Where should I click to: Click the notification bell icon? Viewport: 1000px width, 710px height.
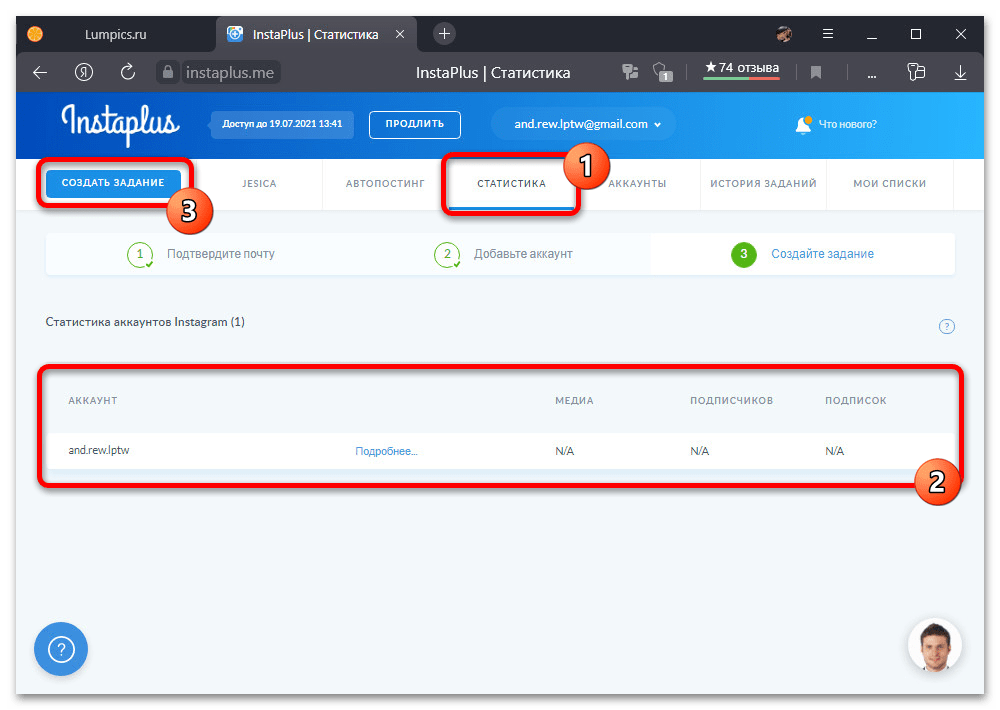coord(803,124)
